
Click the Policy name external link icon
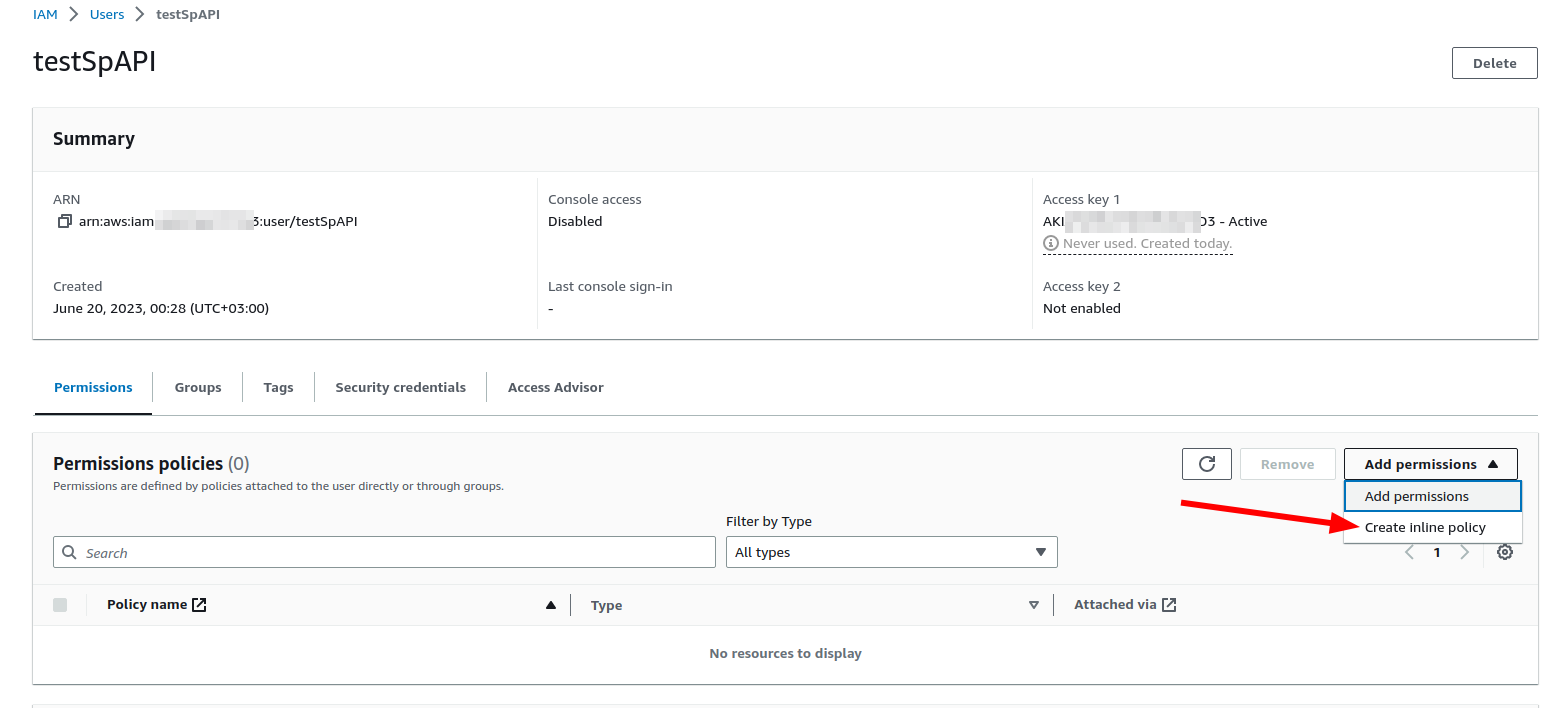pos(199,604)
